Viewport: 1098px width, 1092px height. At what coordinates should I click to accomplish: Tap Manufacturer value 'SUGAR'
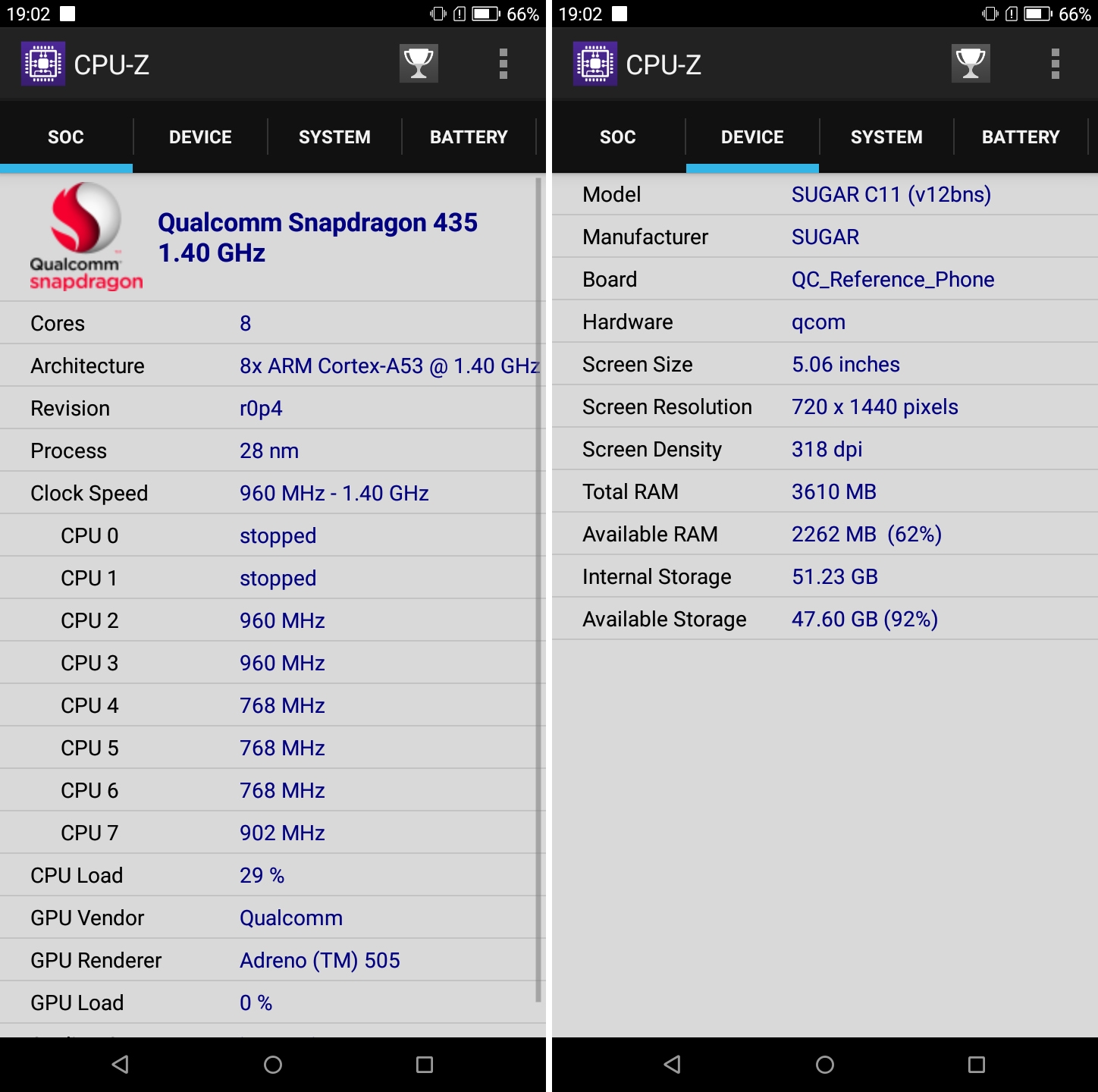[x=826, y=237]
